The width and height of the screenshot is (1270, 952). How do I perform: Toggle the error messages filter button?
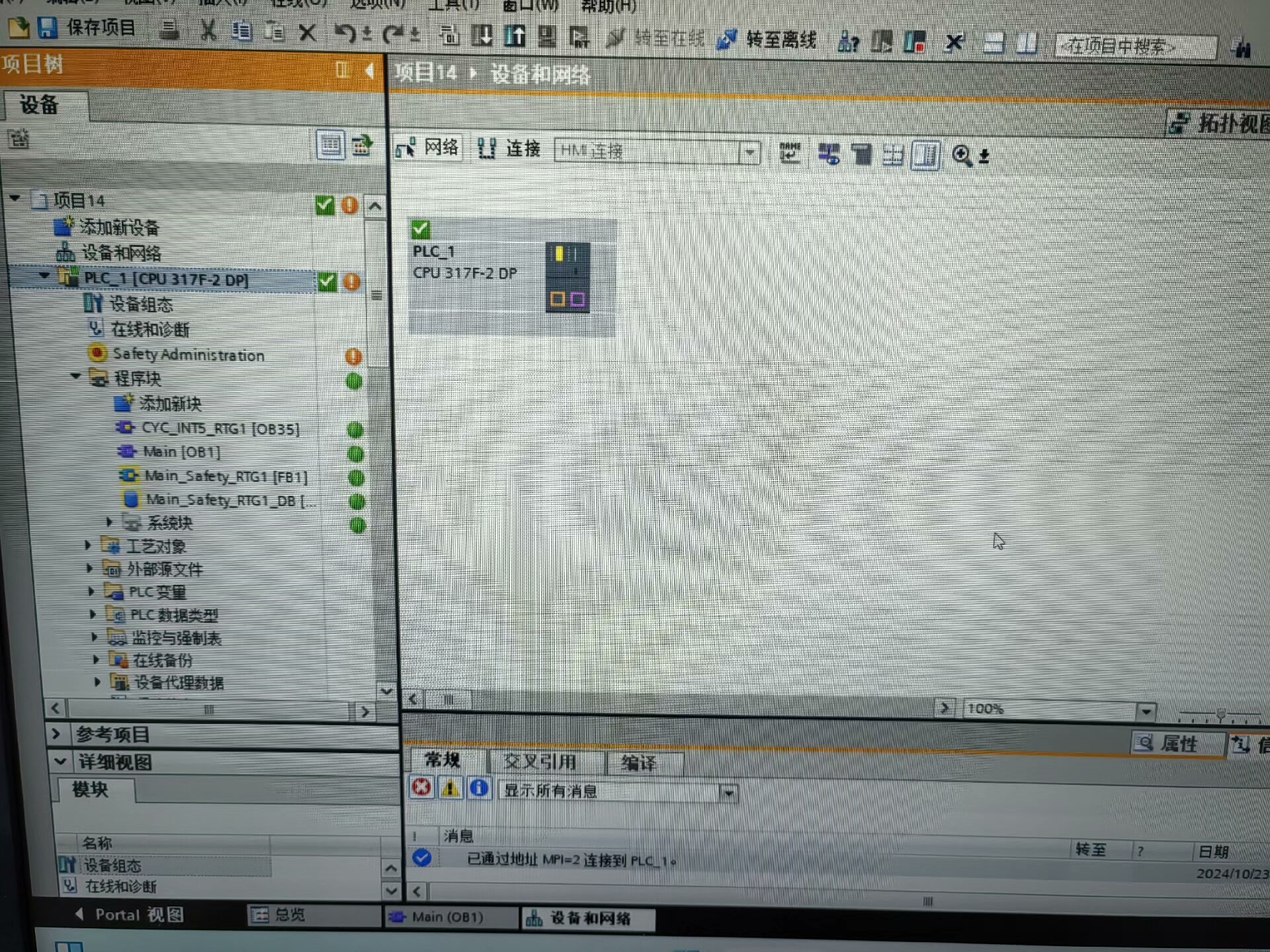(x=421, y=787)
